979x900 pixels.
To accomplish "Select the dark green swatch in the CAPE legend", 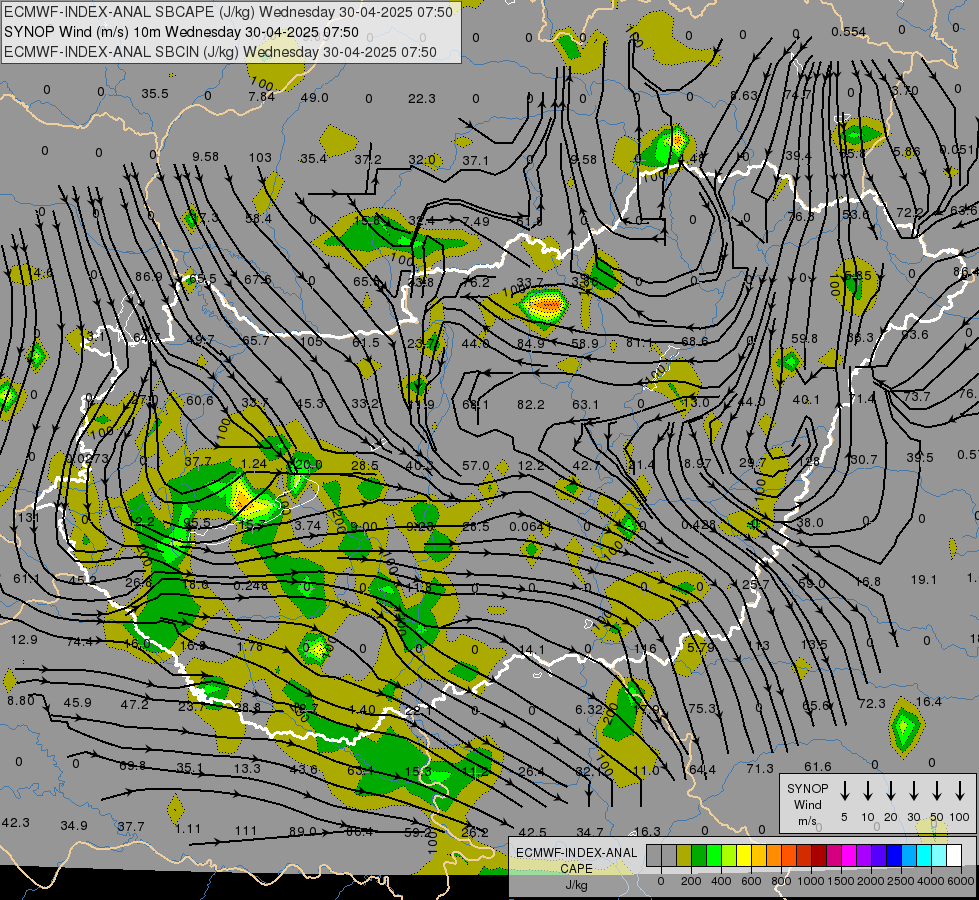I will click(699, 855).
